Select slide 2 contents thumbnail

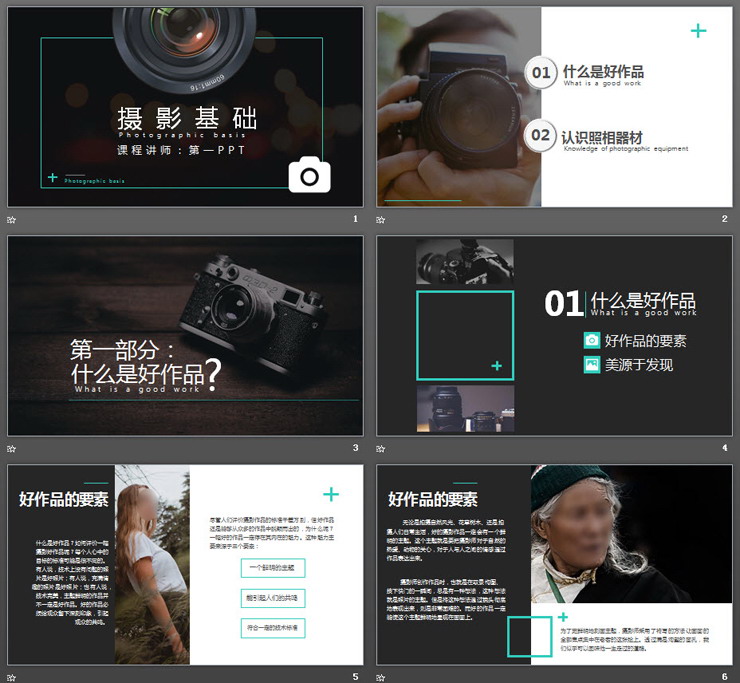554,107
